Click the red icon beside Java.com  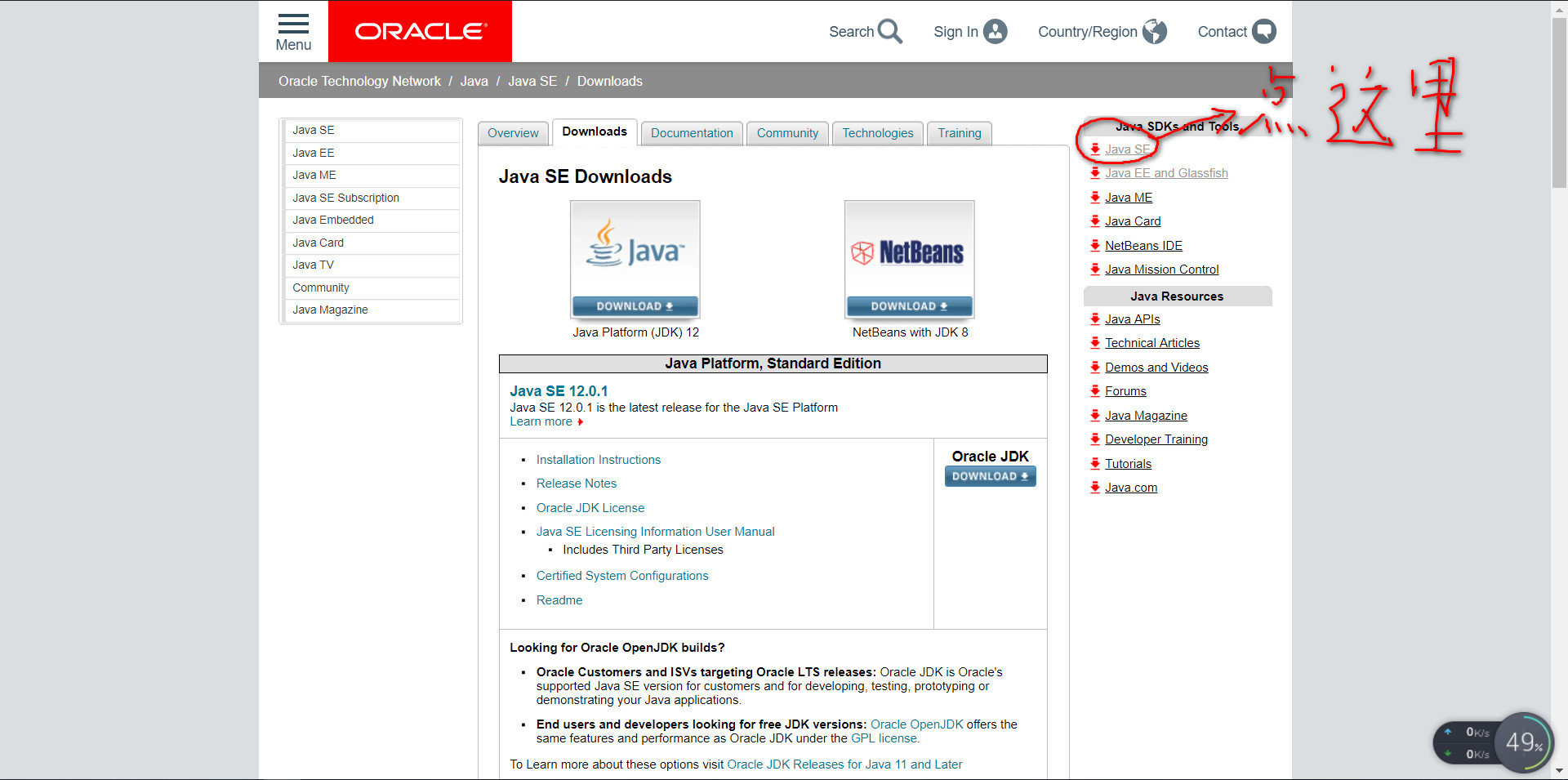(x=1095, y=487)
